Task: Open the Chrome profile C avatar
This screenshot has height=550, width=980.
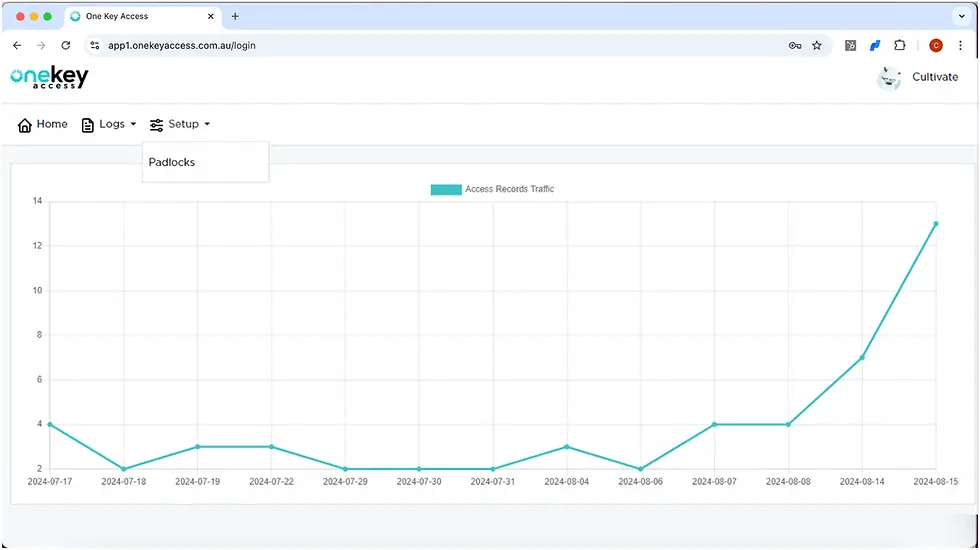Action: pos(936,46)
